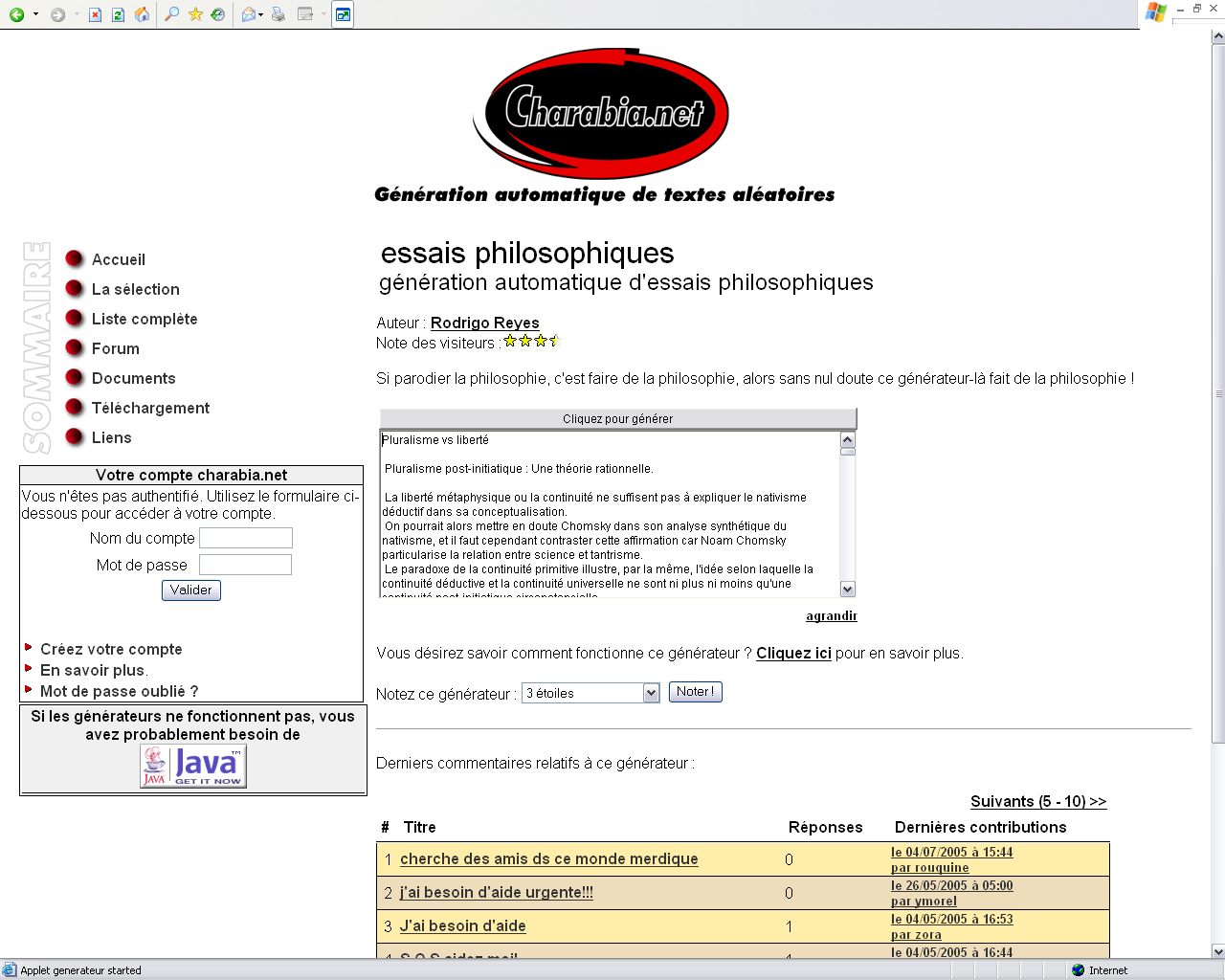
Task: Follow the Mot de passe oublié link
Action: point(119,691)
